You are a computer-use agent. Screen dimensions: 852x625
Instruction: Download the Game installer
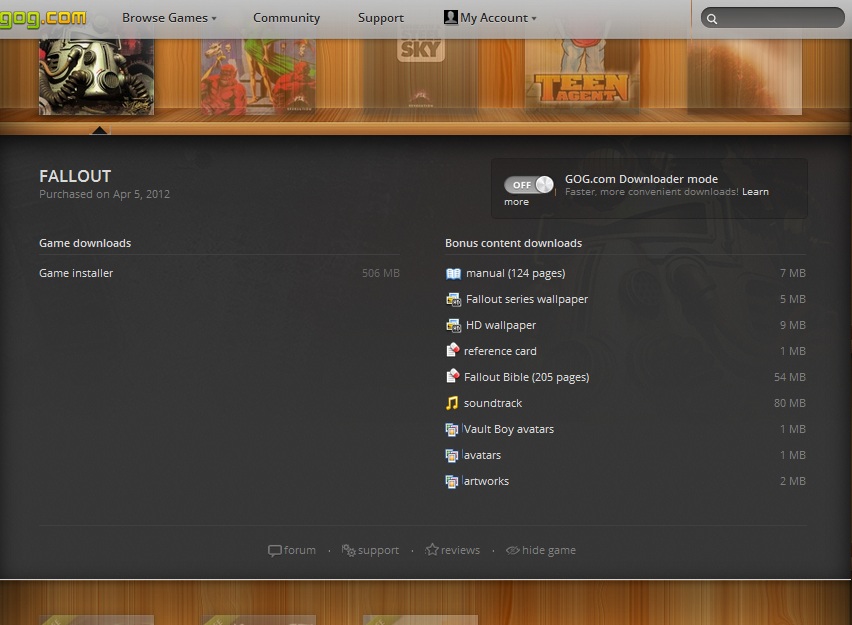click(x=76, y=273)
